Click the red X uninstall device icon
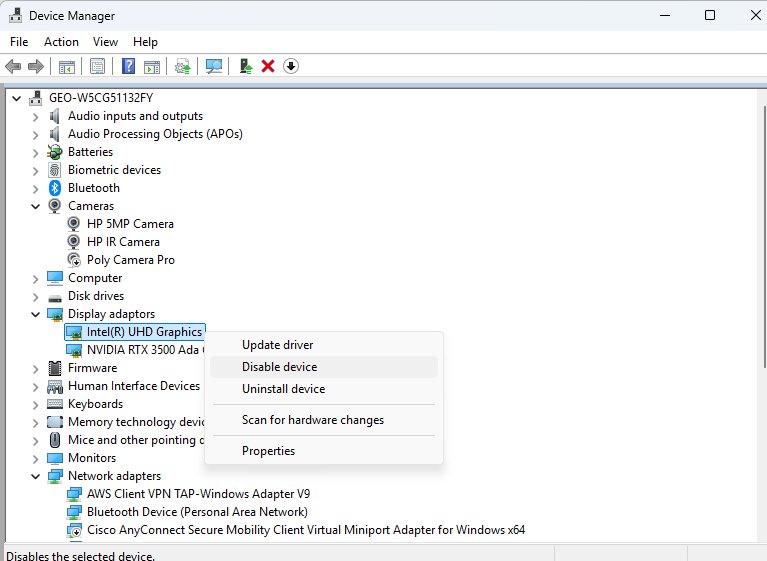This screenshot has height=561, width=767. coord(268,66)
